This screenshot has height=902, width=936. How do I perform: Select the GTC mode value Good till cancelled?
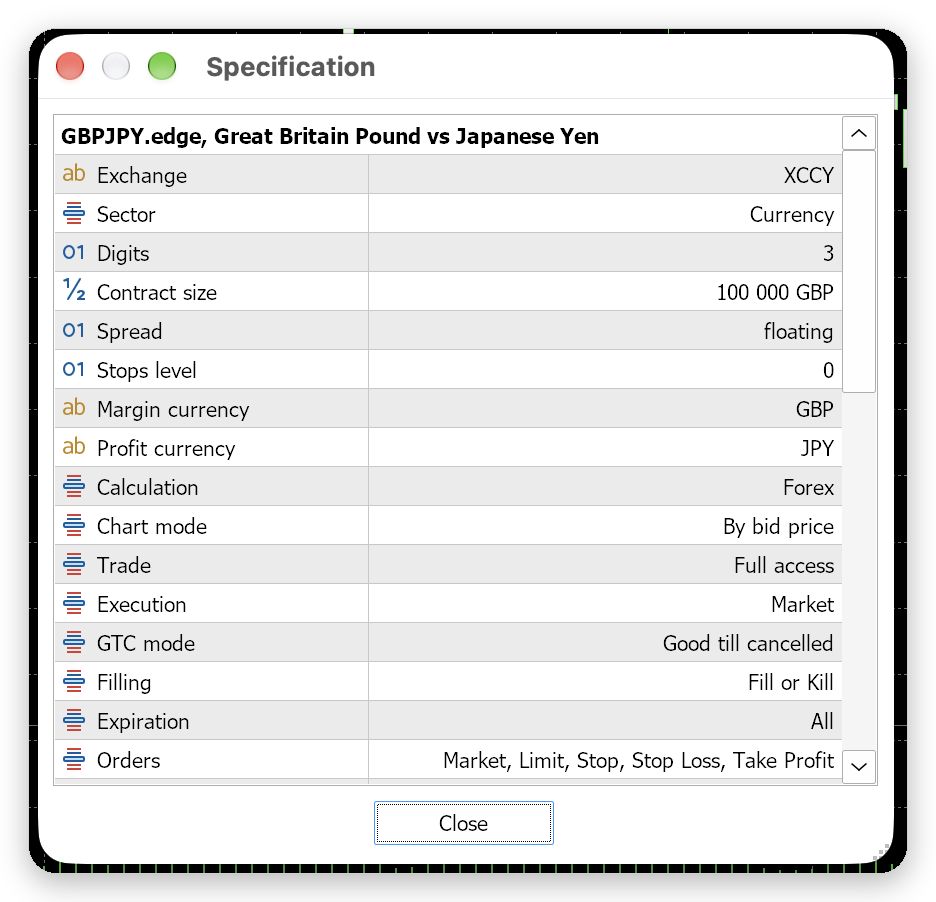coord(748,644)
